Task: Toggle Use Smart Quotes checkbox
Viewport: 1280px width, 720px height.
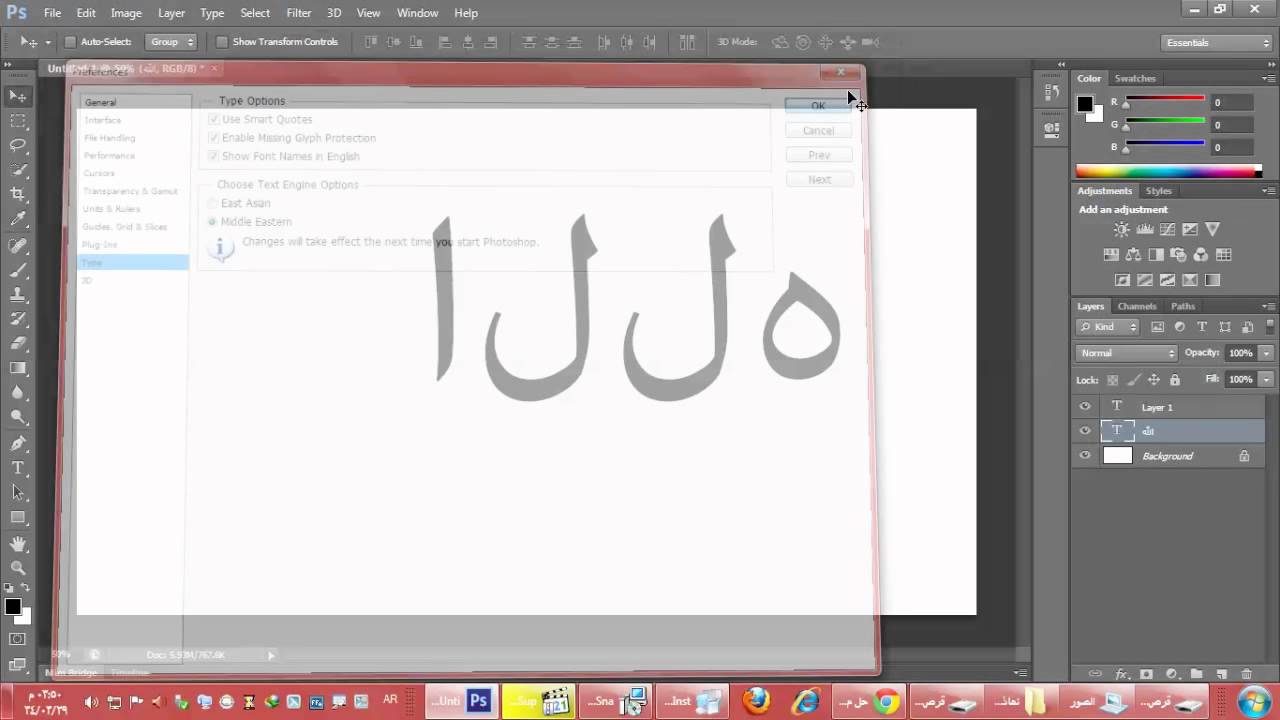Action: coord(213,120)
